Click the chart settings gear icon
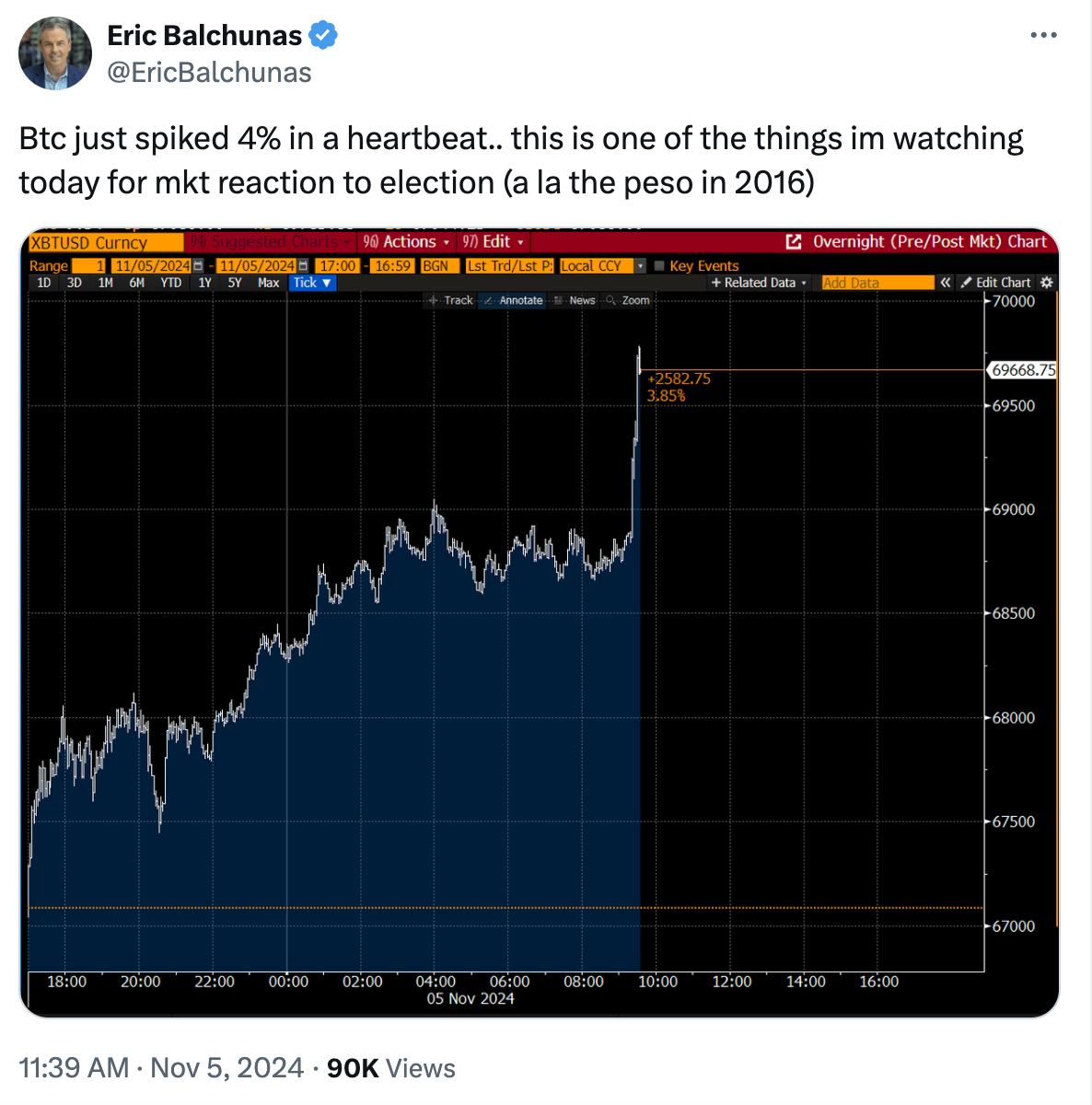The height and width of the screenshot is (1105, 1092). pyautogui.click(x=1046, y=283)
